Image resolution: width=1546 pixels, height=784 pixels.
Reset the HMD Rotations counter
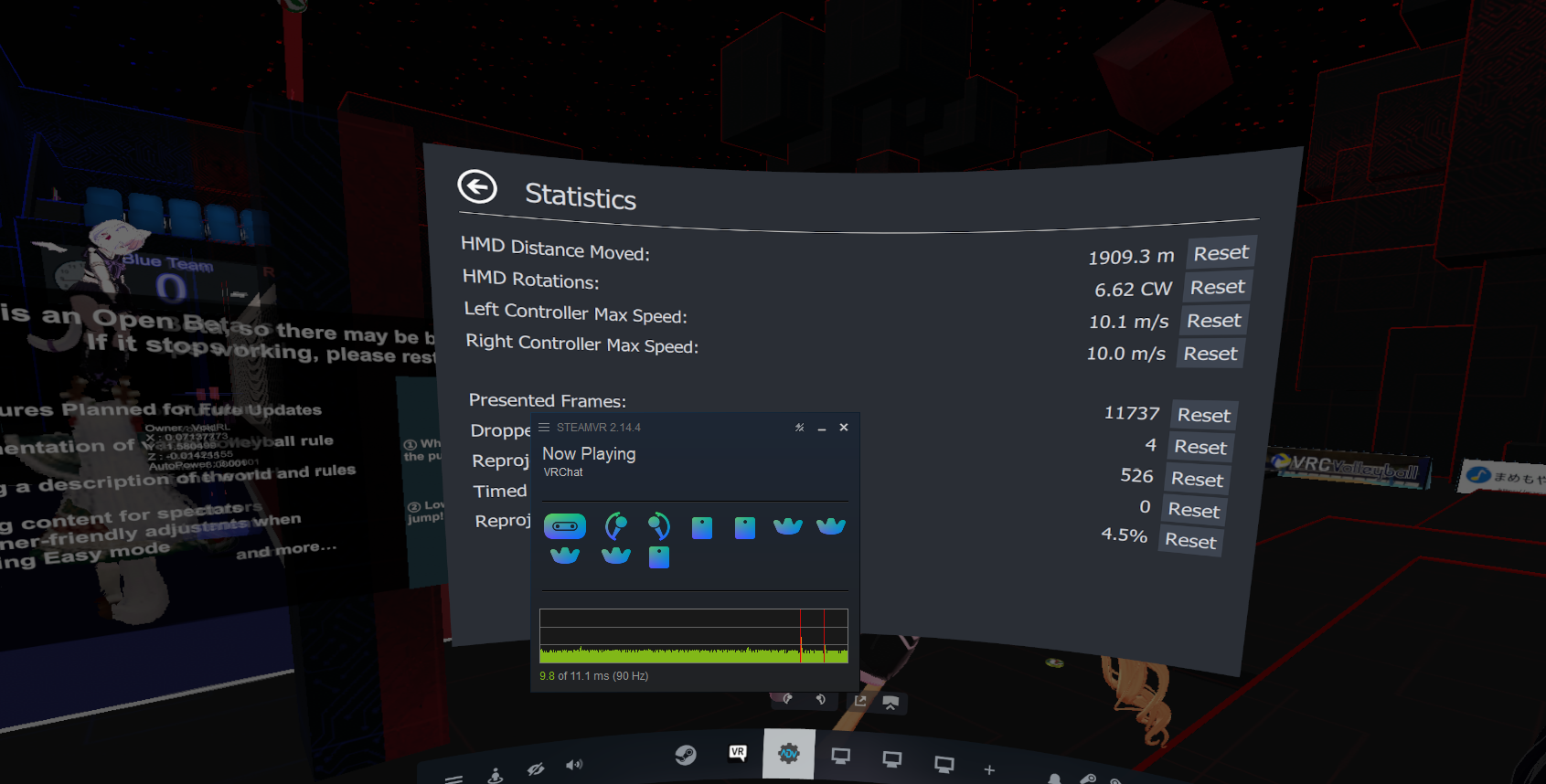coord(1218,287)
